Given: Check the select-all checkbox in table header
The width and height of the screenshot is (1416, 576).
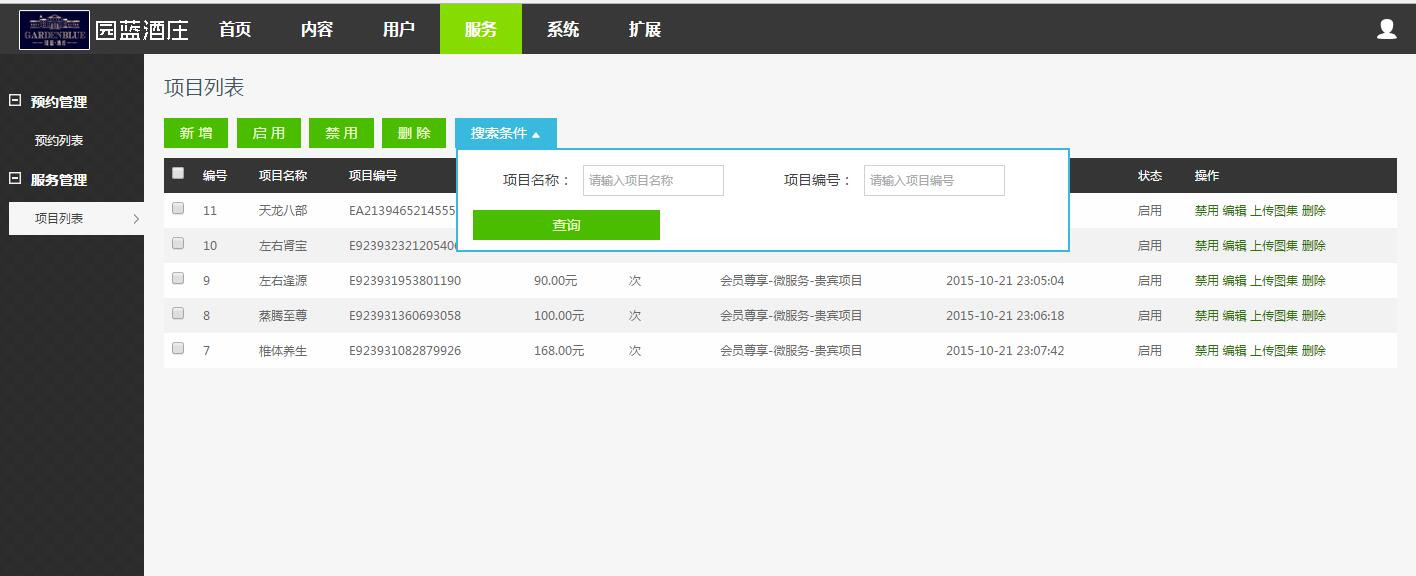Looking at the screenshot, I should coord(178,173).
